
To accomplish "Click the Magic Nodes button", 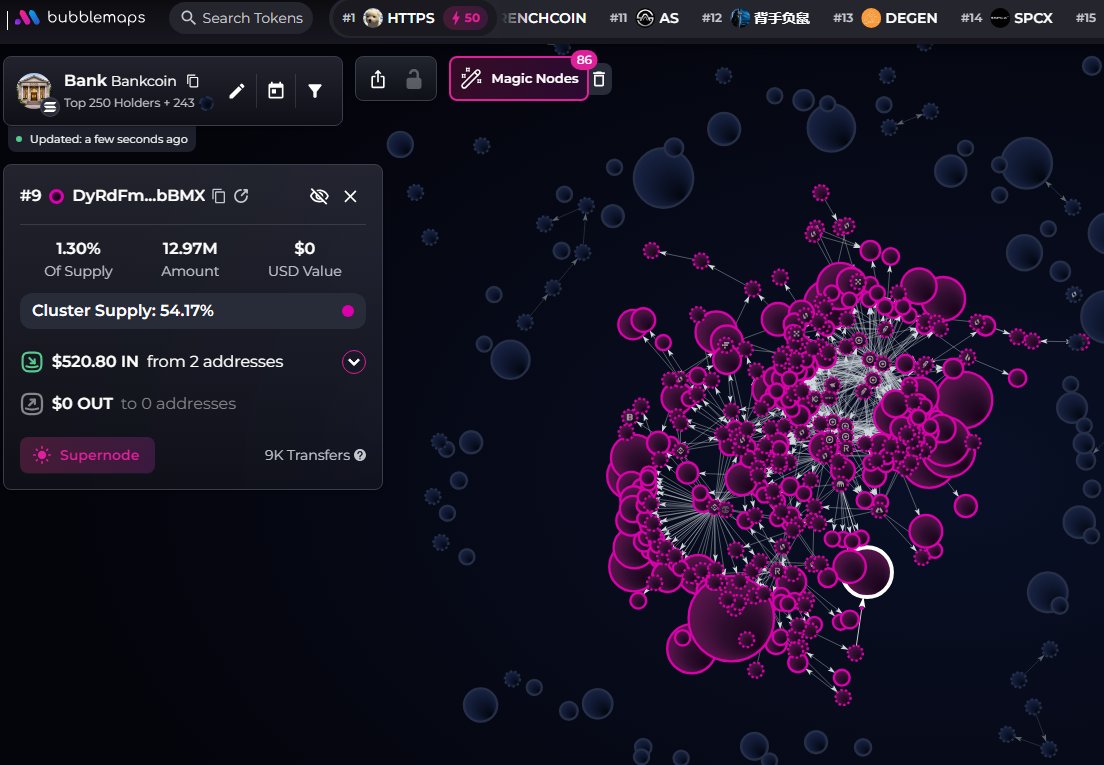I will pyautogui.click(x=519, y=78).
